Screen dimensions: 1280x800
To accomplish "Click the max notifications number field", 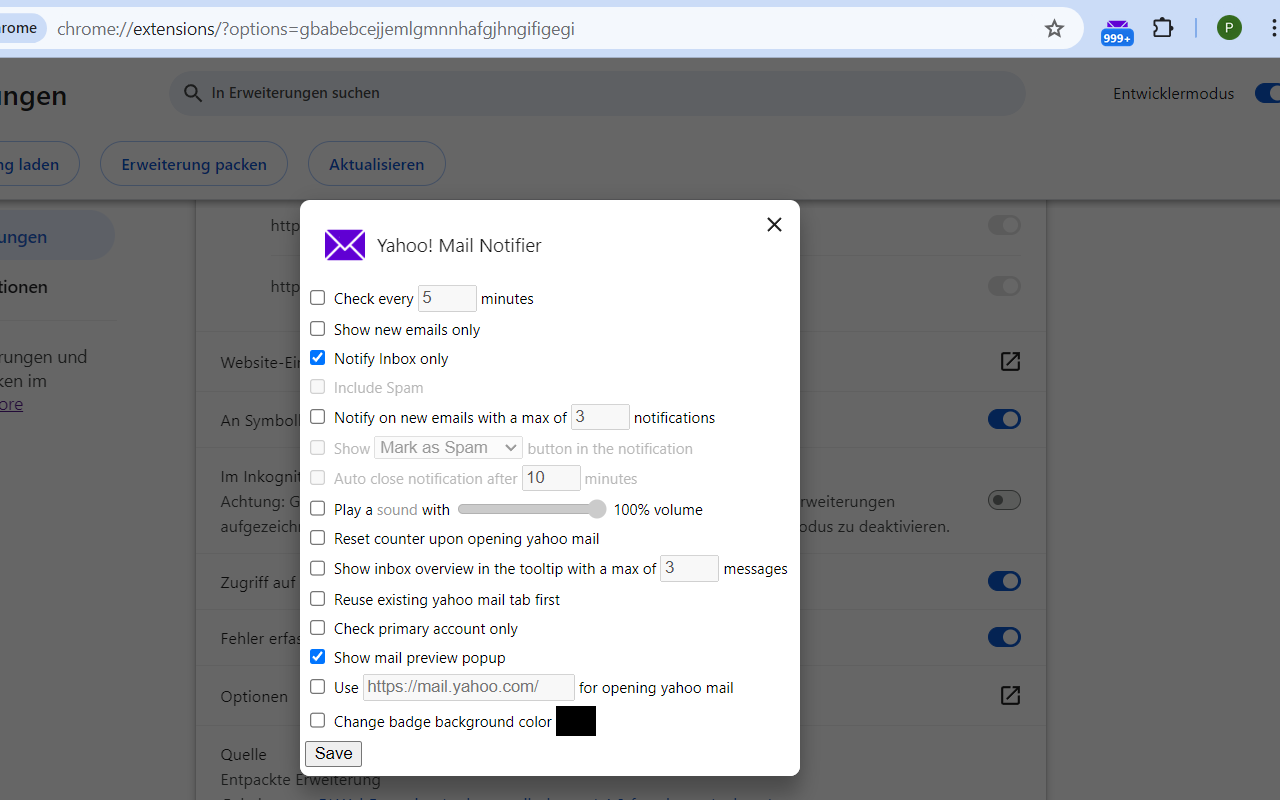I will click(600, 417).
